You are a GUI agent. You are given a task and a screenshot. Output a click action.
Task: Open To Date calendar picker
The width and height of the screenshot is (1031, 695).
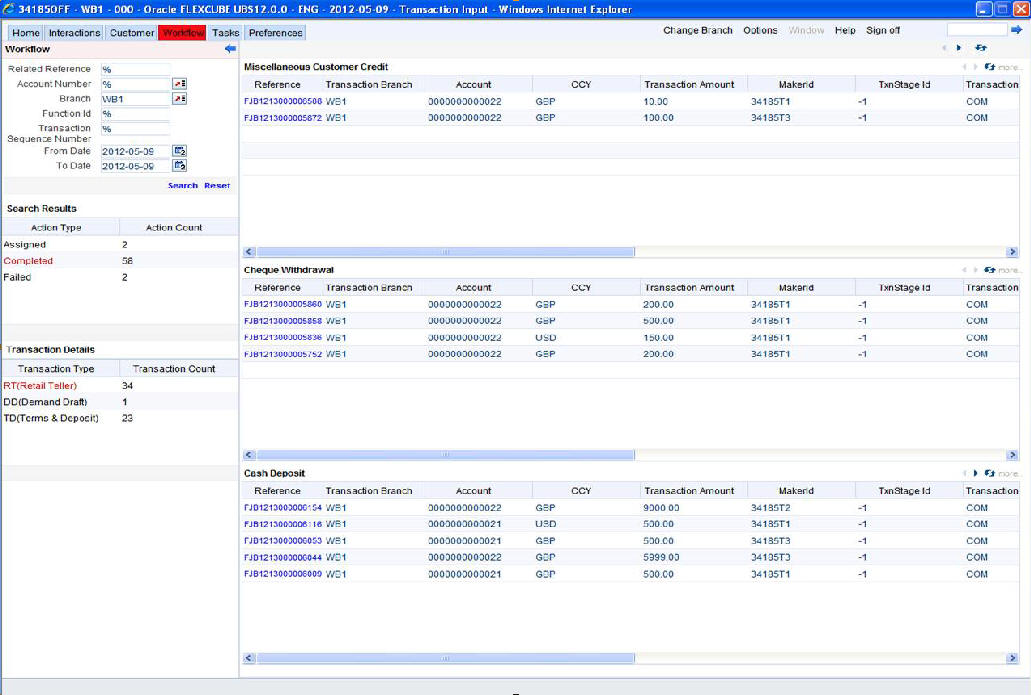pyautogui.click(x=180, y=166)
